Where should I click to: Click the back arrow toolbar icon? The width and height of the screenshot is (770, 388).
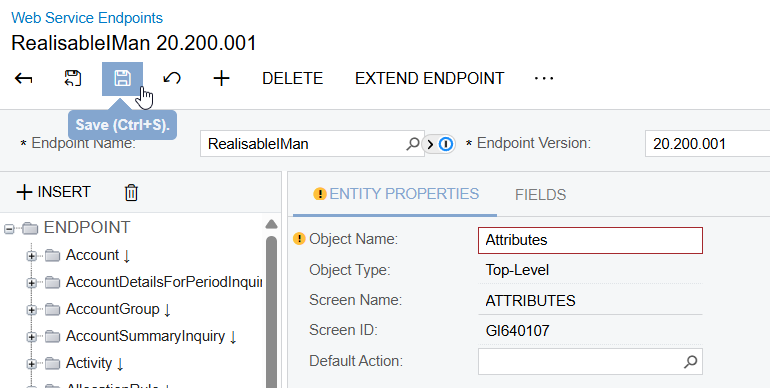tap(24, 78)
